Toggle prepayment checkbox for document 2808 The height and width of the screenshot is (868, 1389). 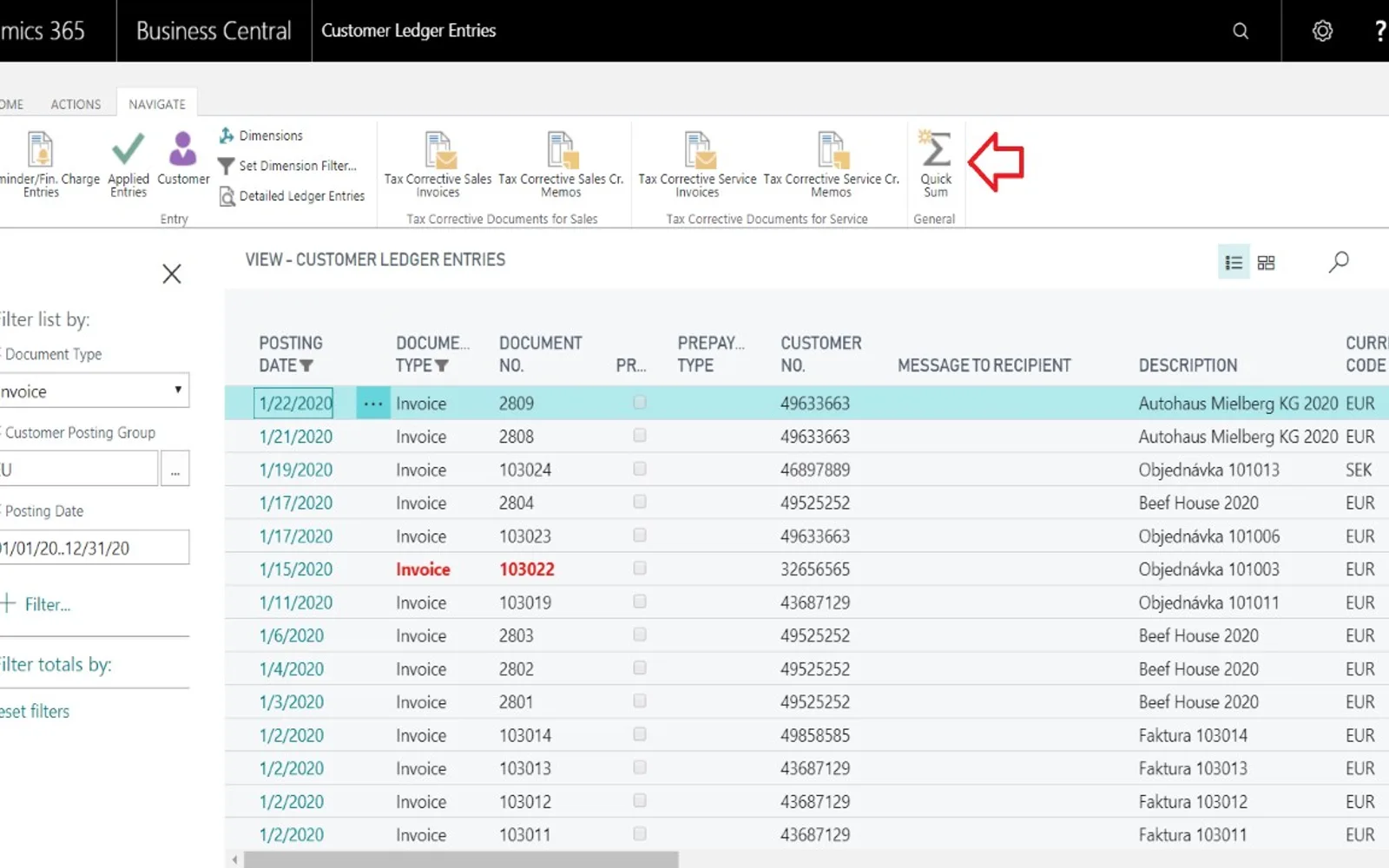tap(640, 436)
